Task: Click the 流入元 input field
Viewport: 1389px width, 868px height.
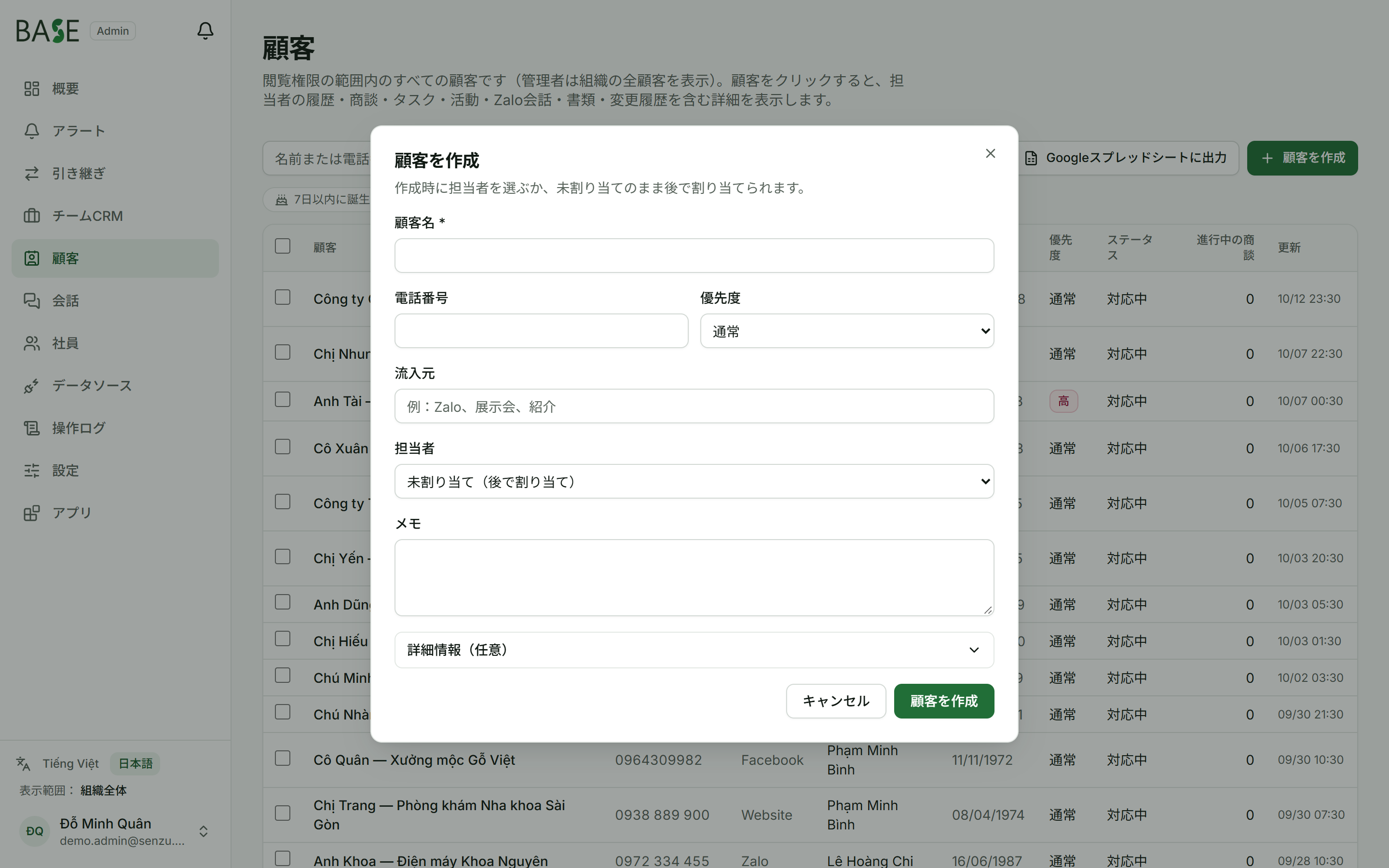Action: [x=694, y=407]
